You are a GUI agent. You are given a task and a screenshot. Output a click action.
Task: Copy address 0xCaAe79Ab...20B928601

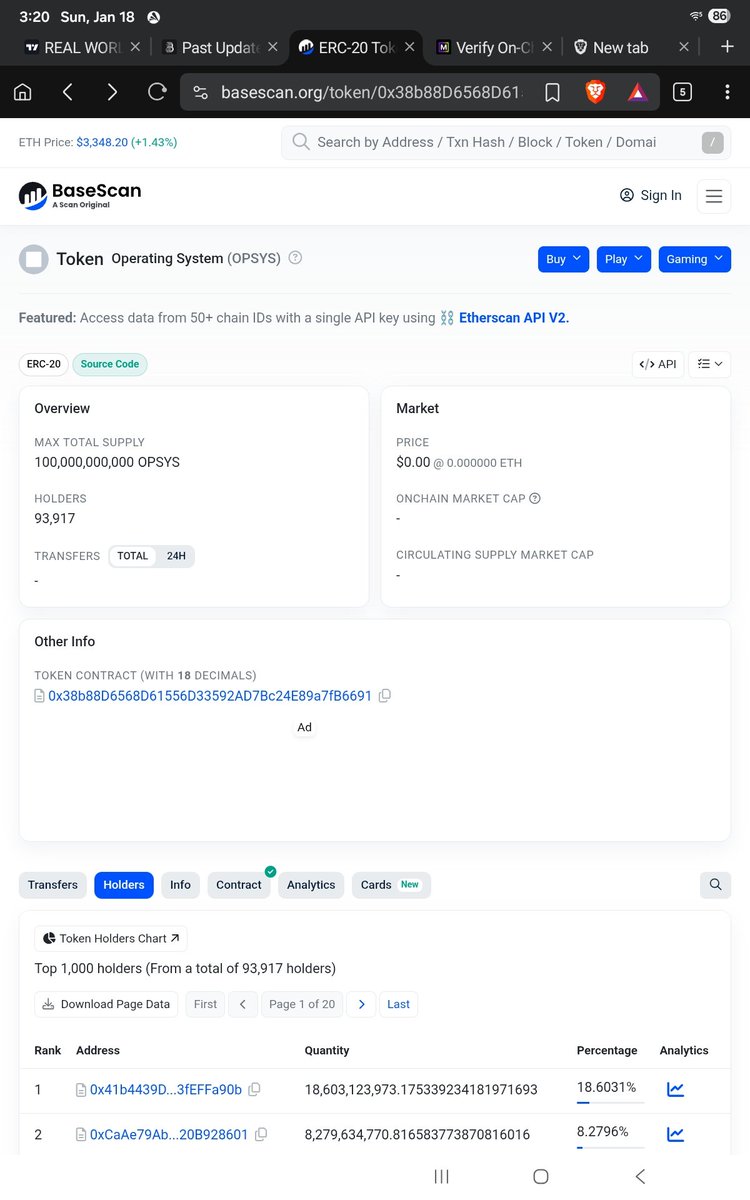[x=261, y=1134]
